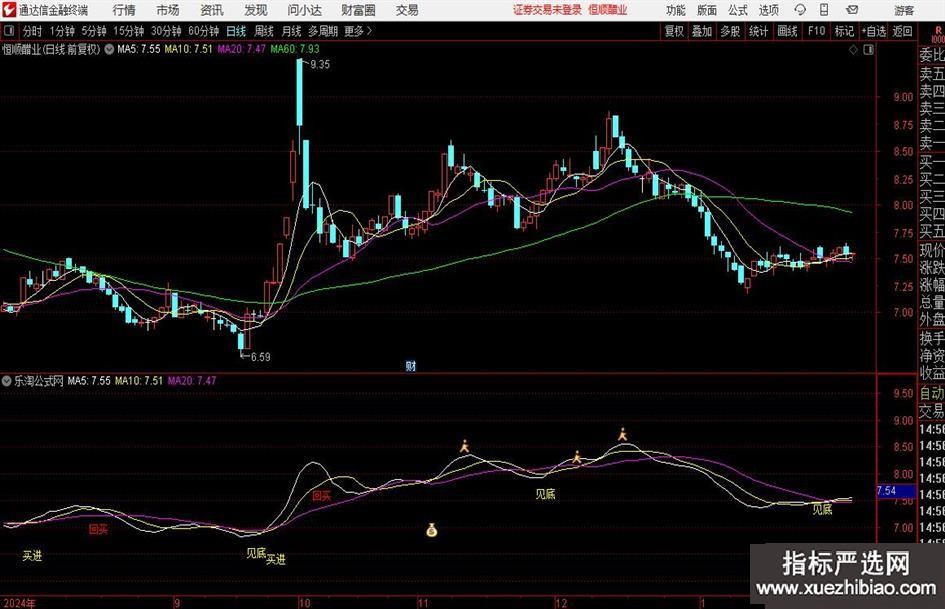Collapse main chart indicator header arrow
Viewport: 945px width, 609px height.
tap(108, 48)
